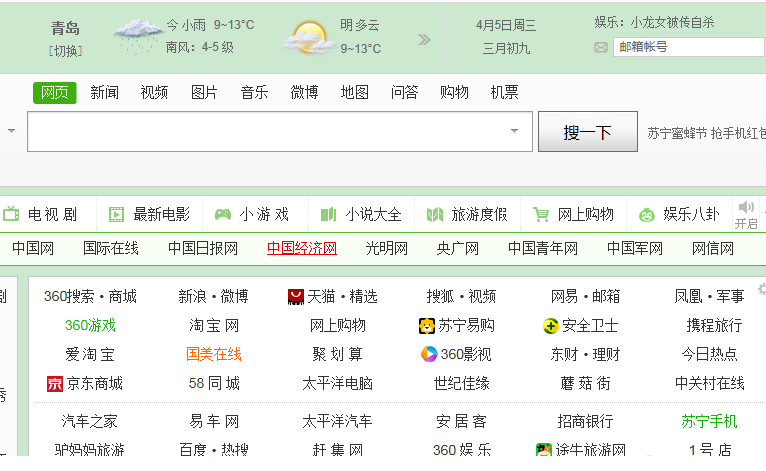This screenshot has width=766, height=471.
Task: Click the map icon beside 旅游度假
Action: (435, 214)
